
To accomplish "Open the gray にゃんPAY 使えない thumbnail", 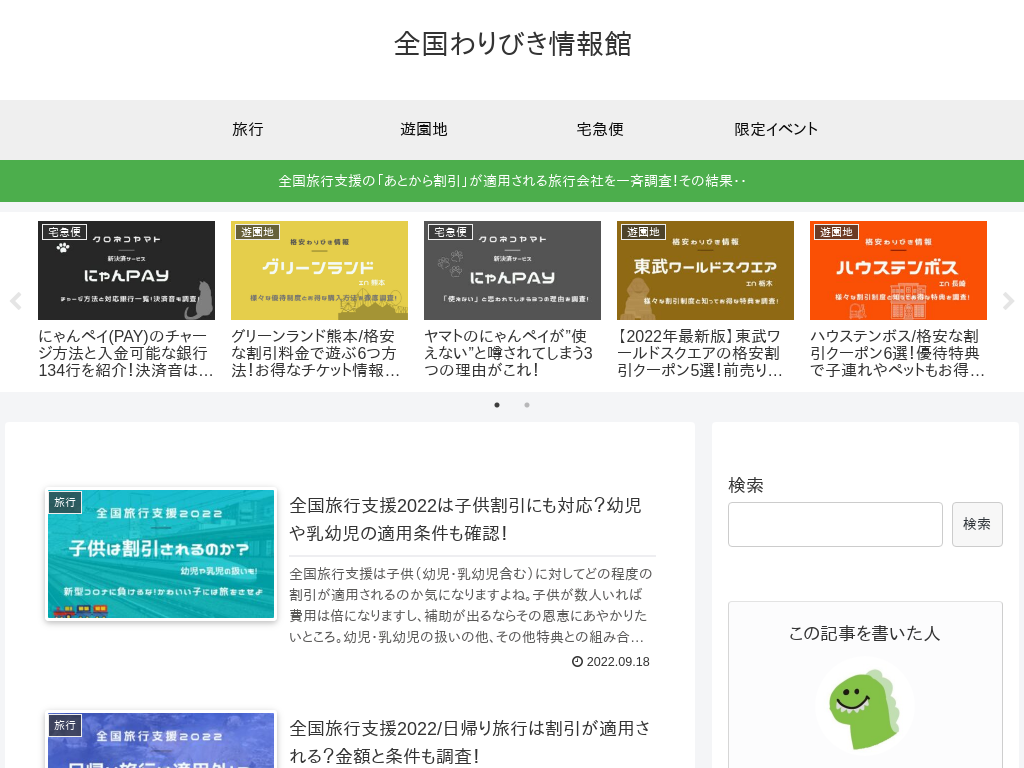I will click(512, 270).
